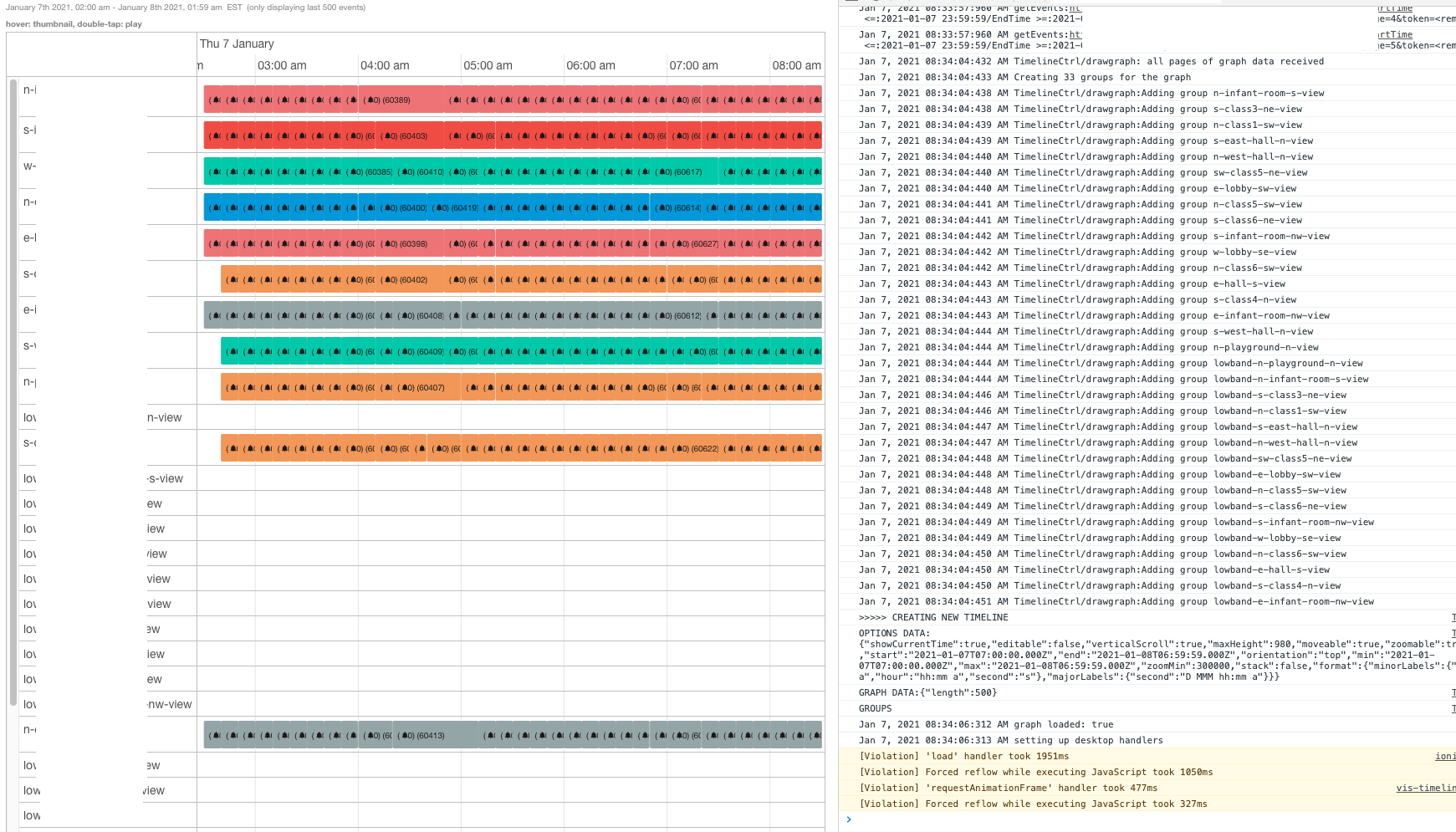Open the source link on the load violation warning
The width and height of the screenshot is (1456, 832).
click(1445, 756)
